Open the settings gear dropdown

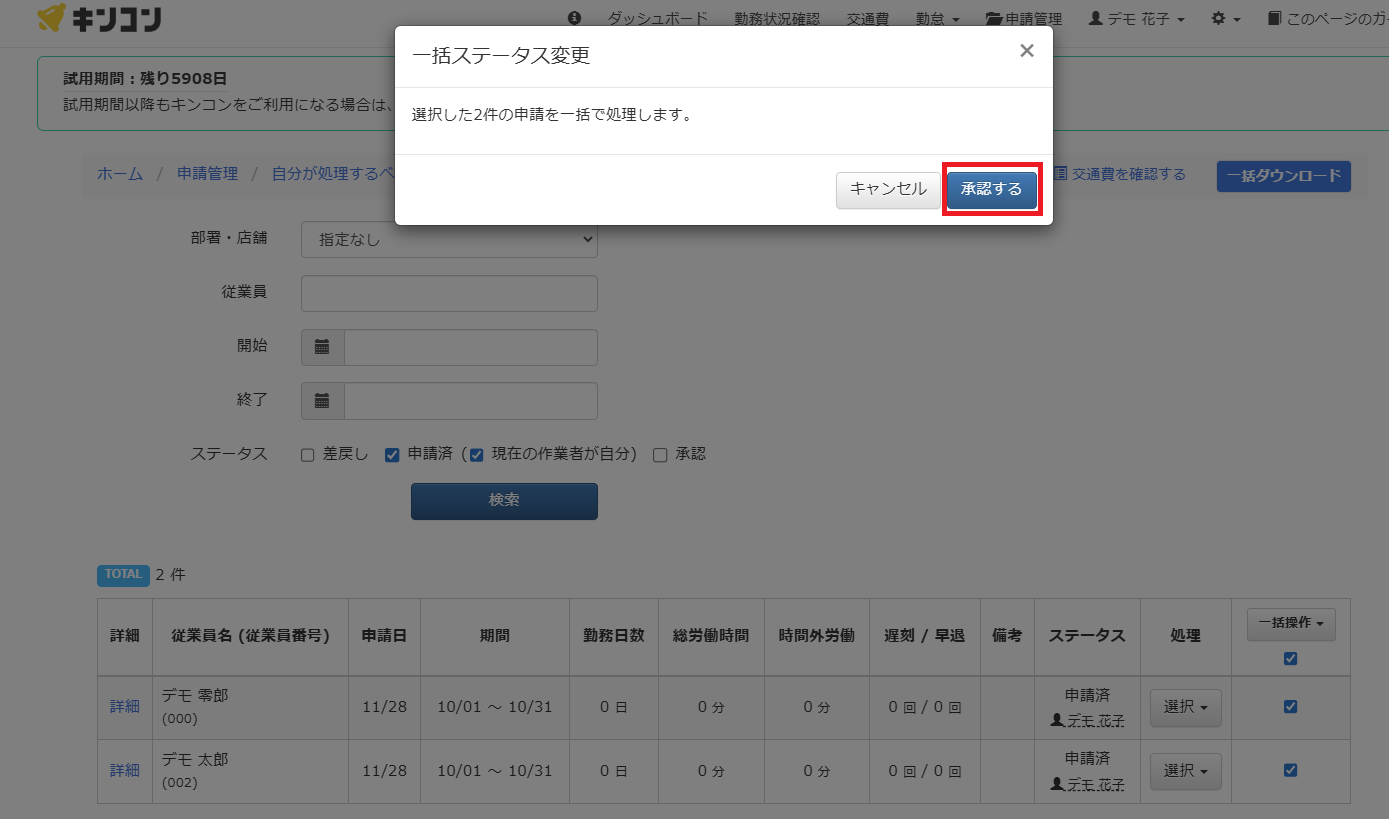tap(1226, 19)
